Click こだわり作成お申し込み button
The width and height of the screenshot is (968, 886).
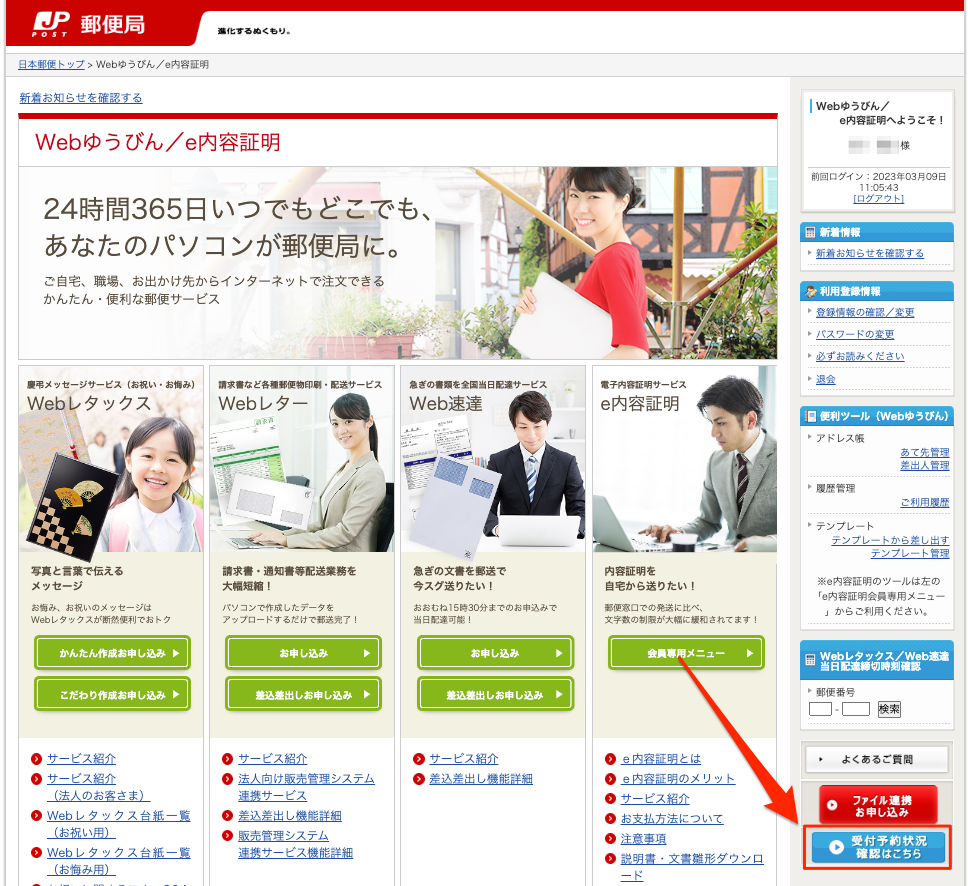pos(112,695)
